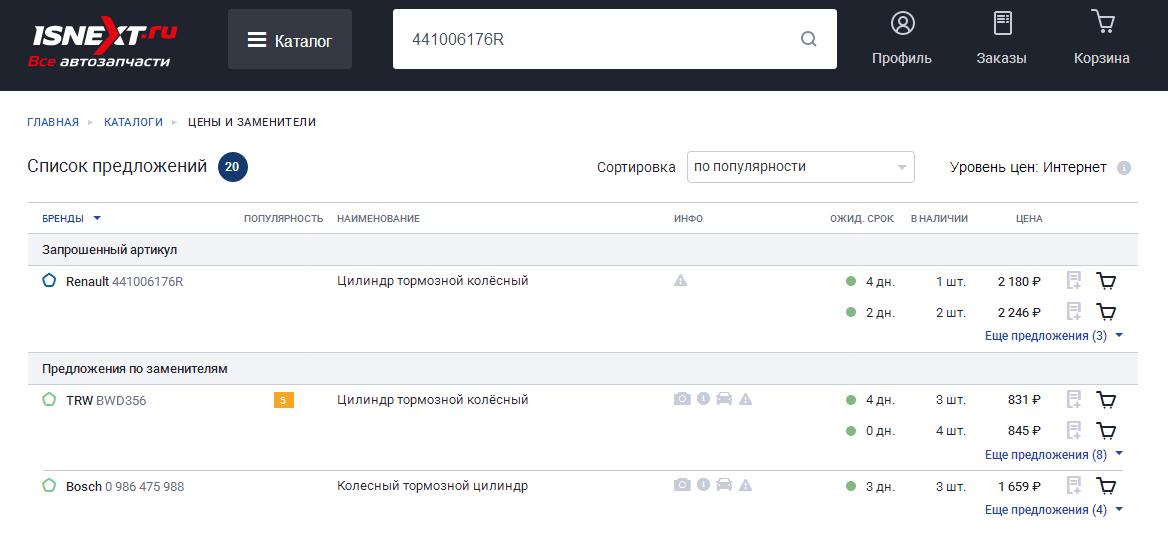Click the В НАЛИЧИИ column header

[939, 218]
